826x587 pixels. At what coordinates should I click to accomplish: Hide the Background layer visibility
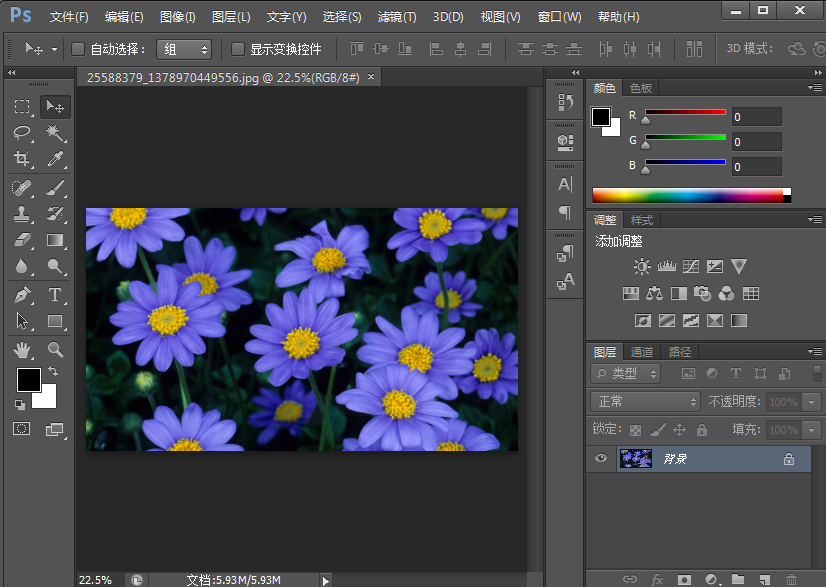point(601,458)
